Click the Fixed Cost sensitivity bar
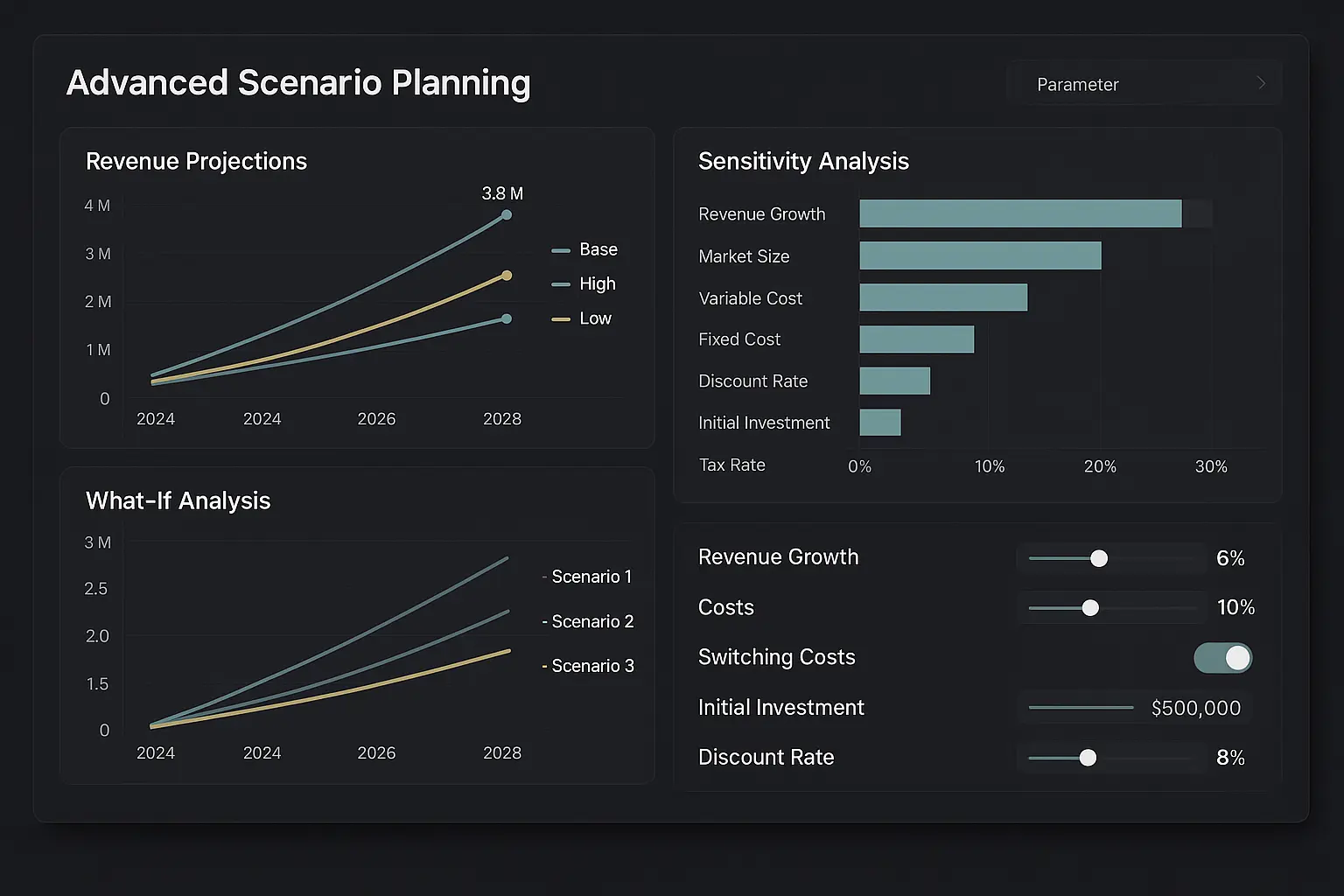This screenshot has height=896, width=1344. 916,339
